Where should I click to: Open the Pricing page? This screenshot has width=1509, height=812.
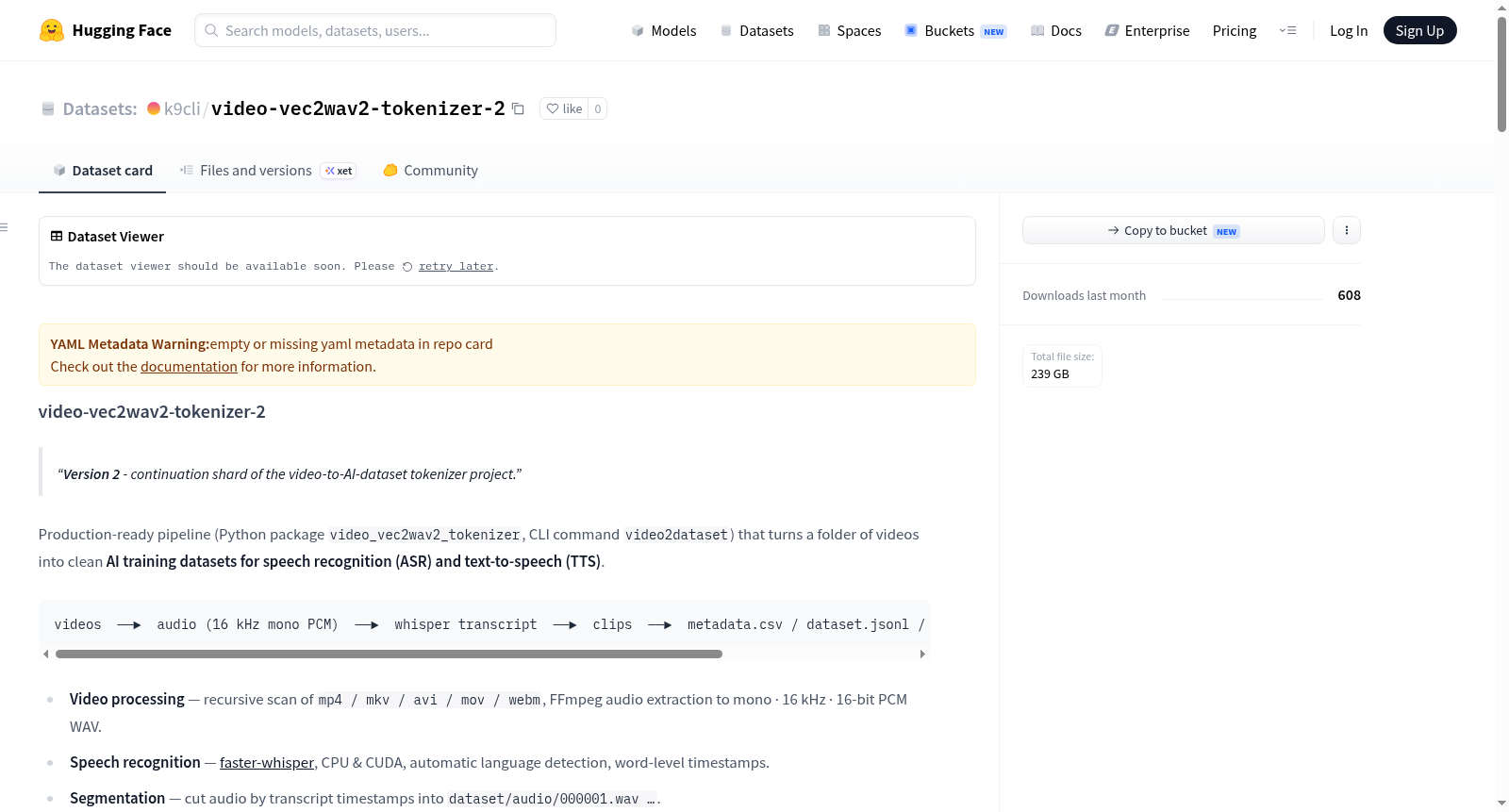pos(1235,30)
